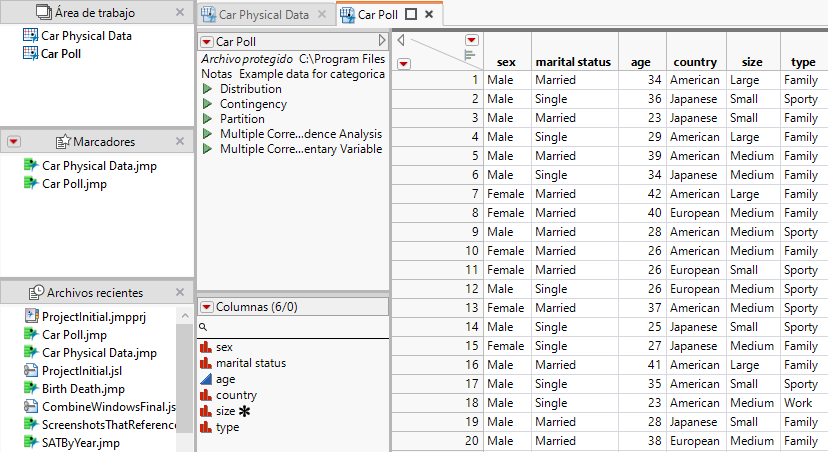This screenshot has height=452, width=828.
Task: Click the marital status column header
Action: [x=572, y=62]
